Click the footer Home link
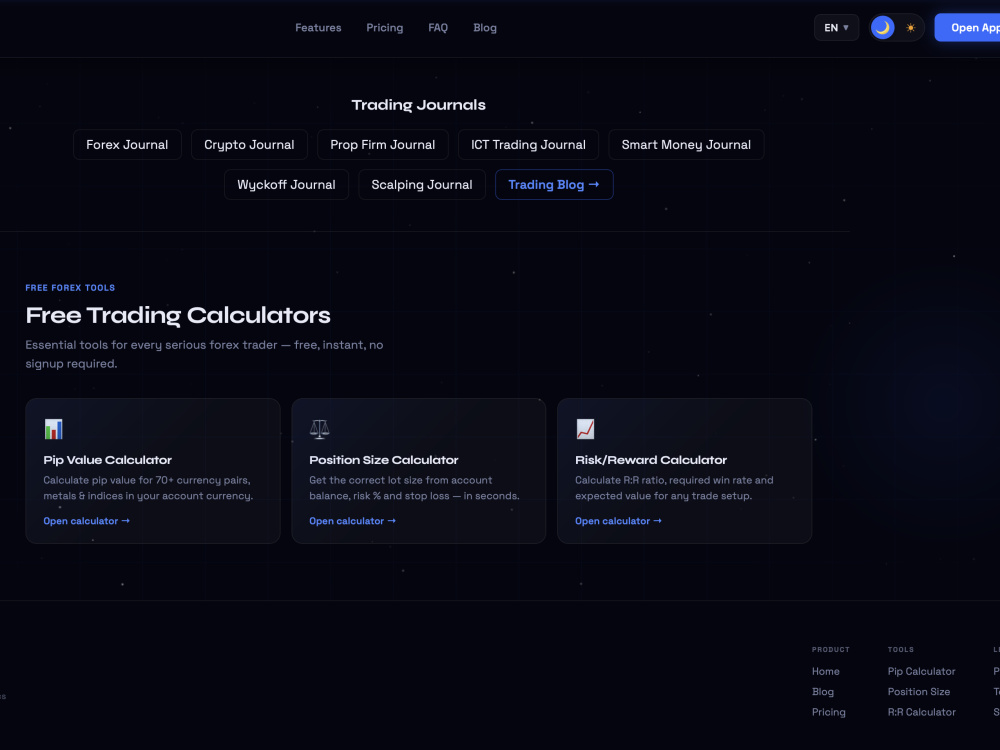This screenshot has width=1000, height=750. pos(826,672)
